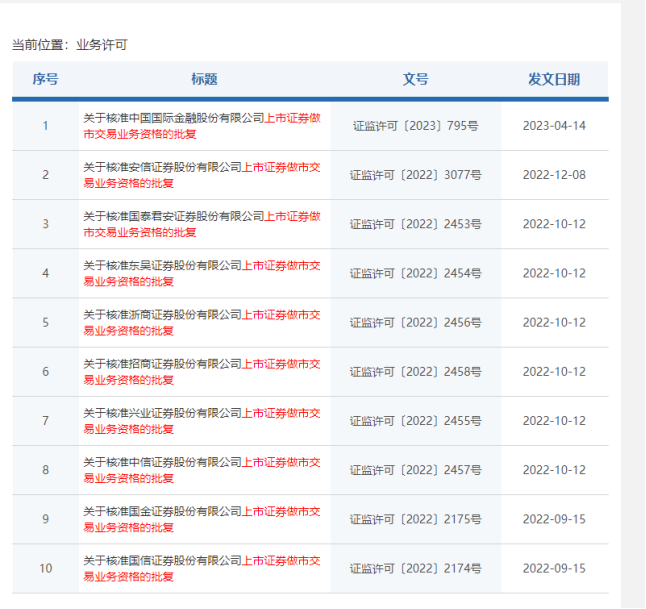Click the 业务许可 breadcrumb text
This screenshot has height=609, width=646.
tap(102, 45)
